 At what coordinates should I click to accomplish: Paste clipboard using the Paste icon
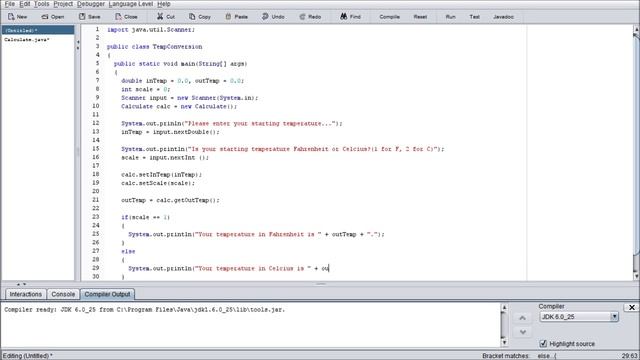(x=236, y=17)
